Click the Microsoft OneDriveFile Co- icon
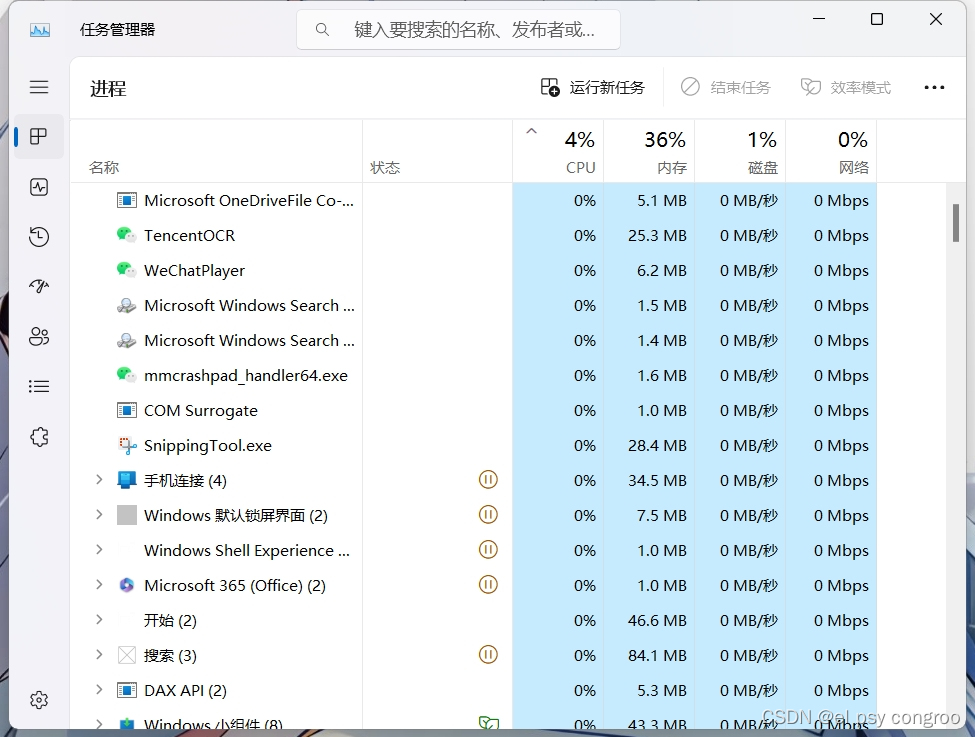 pyautogui.click(x=127, y=200)
